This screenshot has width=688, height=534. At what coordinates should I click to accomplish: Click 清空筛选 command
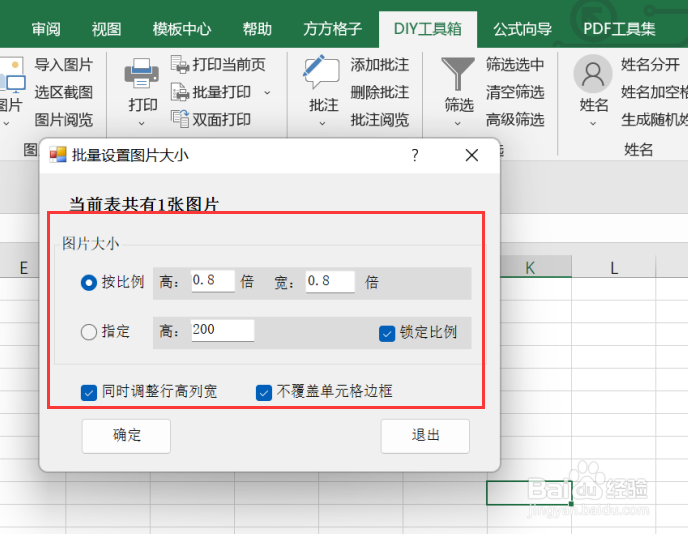pos(515,92)
